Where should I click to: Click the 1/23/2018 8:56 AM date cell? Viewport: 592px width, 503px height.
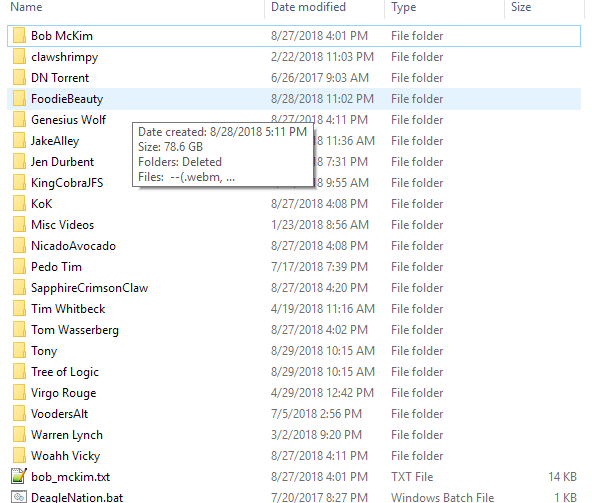pos(320,225)
